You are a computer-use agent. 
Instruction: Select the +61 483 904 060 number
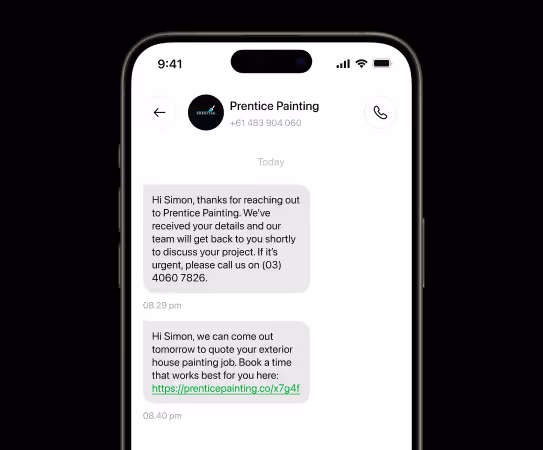click(x=265, y=123)
